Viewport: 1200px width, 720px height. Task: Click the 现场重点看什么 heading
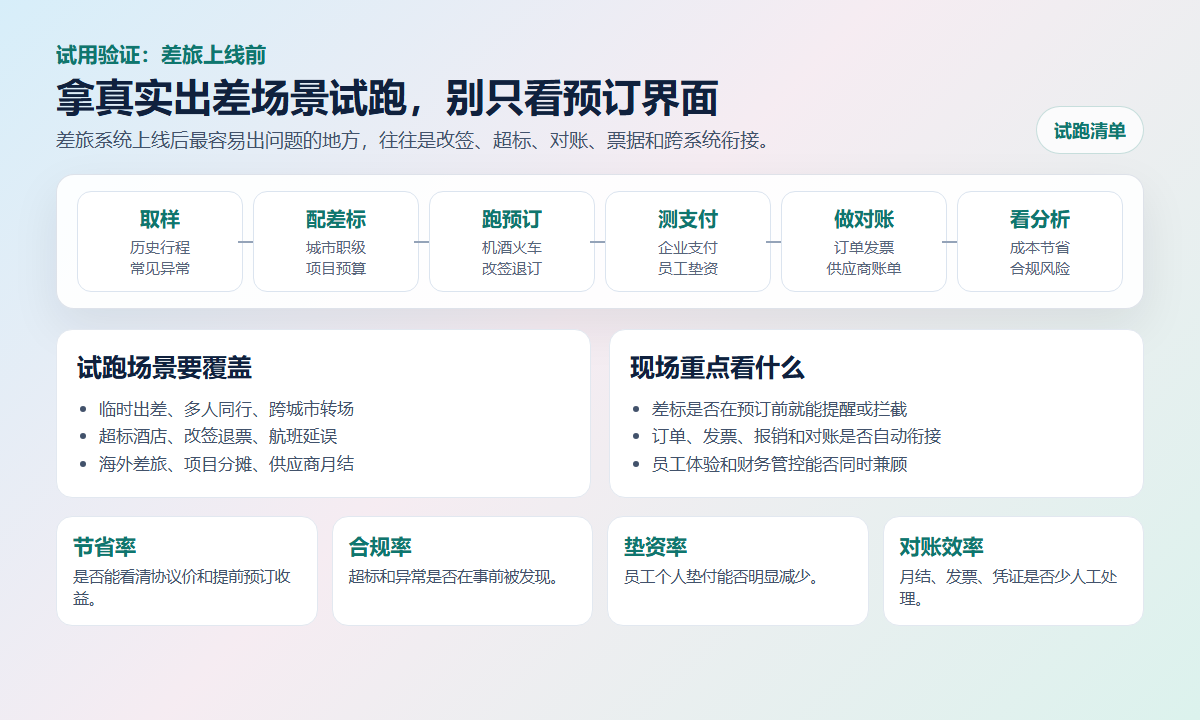click(717, 368)
